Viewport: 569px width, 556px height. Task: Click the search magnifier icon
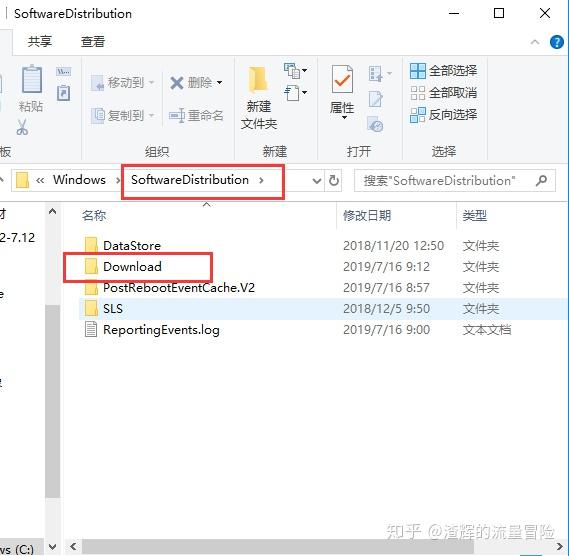pyautogui.click(x=541, y=180)
